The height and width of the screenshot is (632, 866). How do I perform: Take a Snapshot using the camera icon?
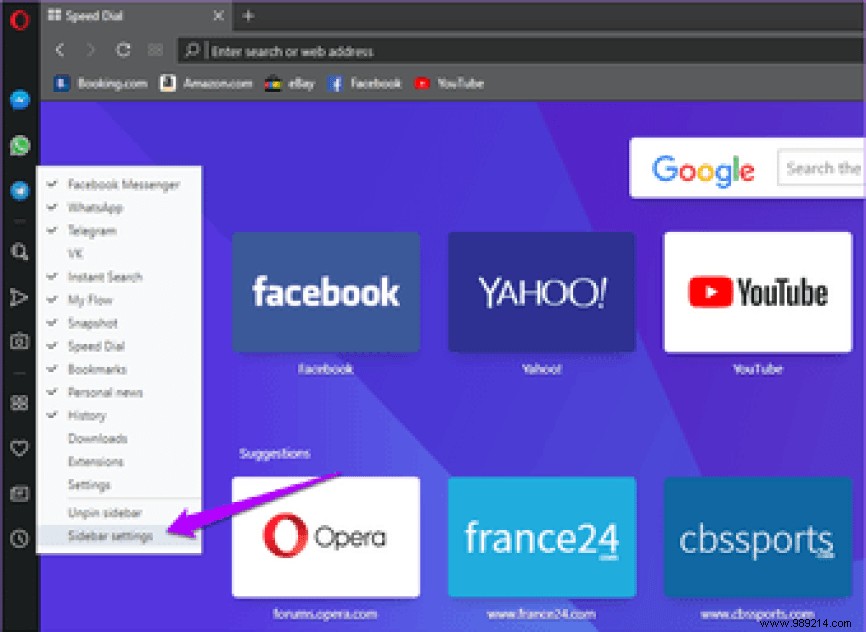pyautogui.click(x=18, y=342)
